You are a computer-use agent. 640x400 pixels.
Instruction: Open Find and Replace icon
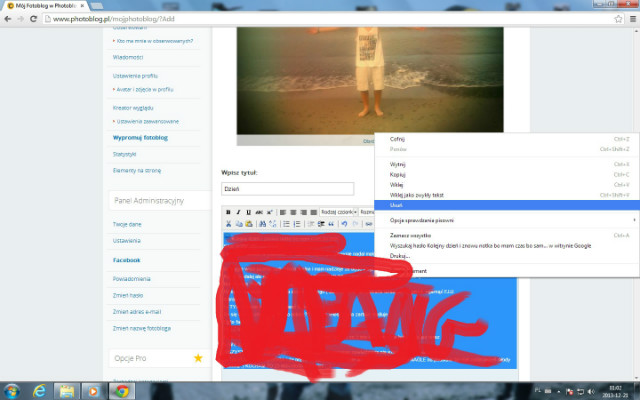[273, 224]
